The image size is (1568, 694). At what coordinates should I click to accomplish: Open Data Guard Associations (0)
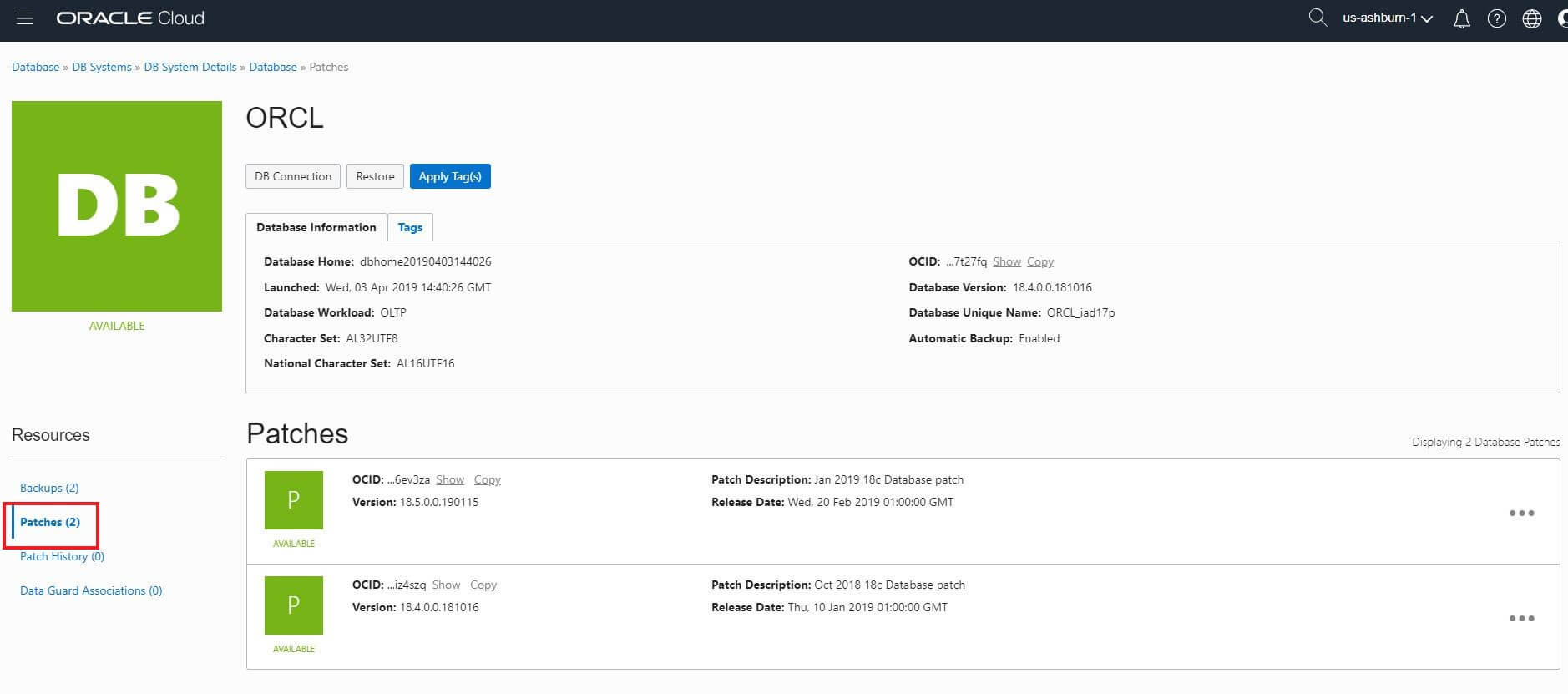(x=91, y=590)
